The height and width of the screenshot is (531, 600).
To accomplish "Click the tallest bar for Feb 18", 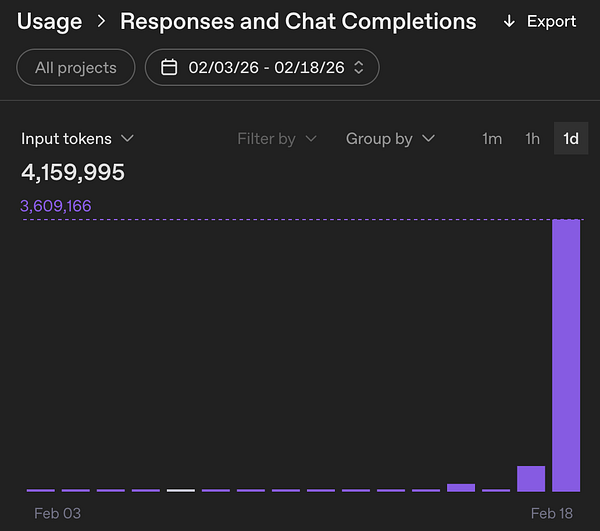I will (x=566, y=355).
